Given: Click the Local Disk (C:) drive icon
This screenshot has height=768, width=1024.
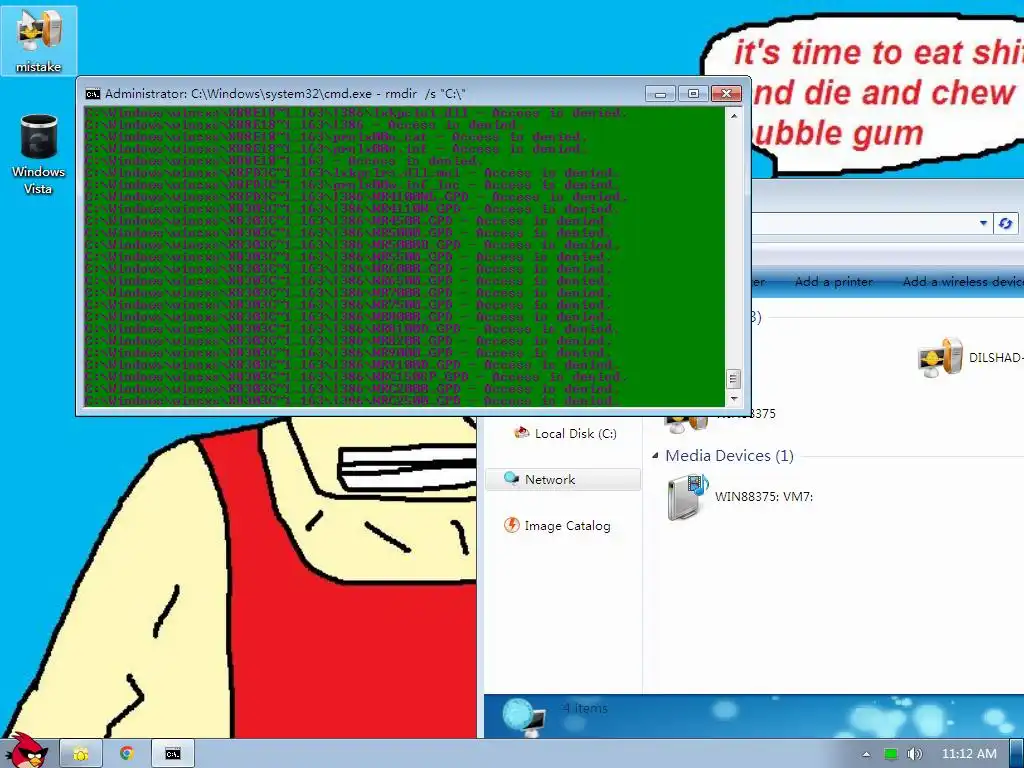Looking at the screenshot, I should [521, 433].
